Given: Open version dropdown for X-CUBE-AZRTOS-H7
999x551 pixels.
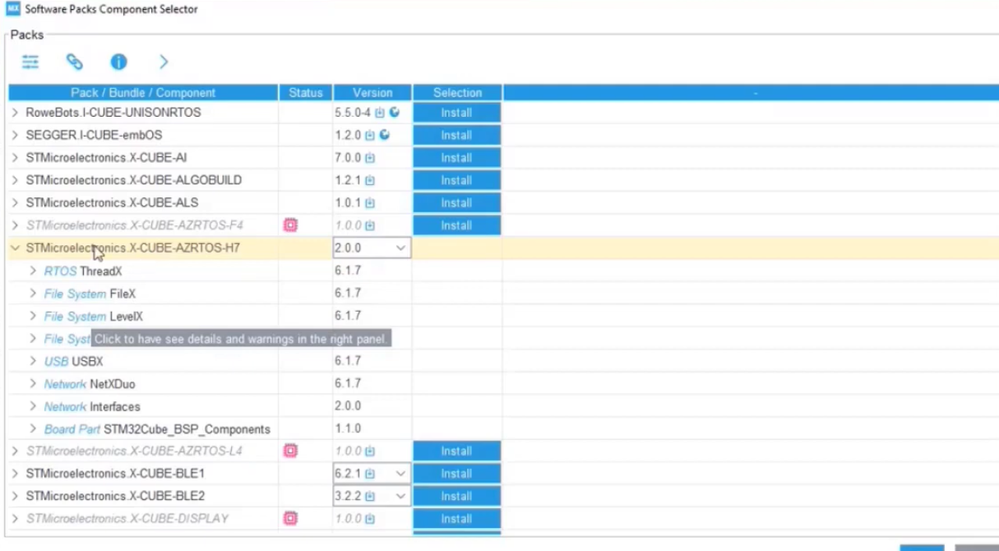Looking at the screenshot, I should (400, 248).
